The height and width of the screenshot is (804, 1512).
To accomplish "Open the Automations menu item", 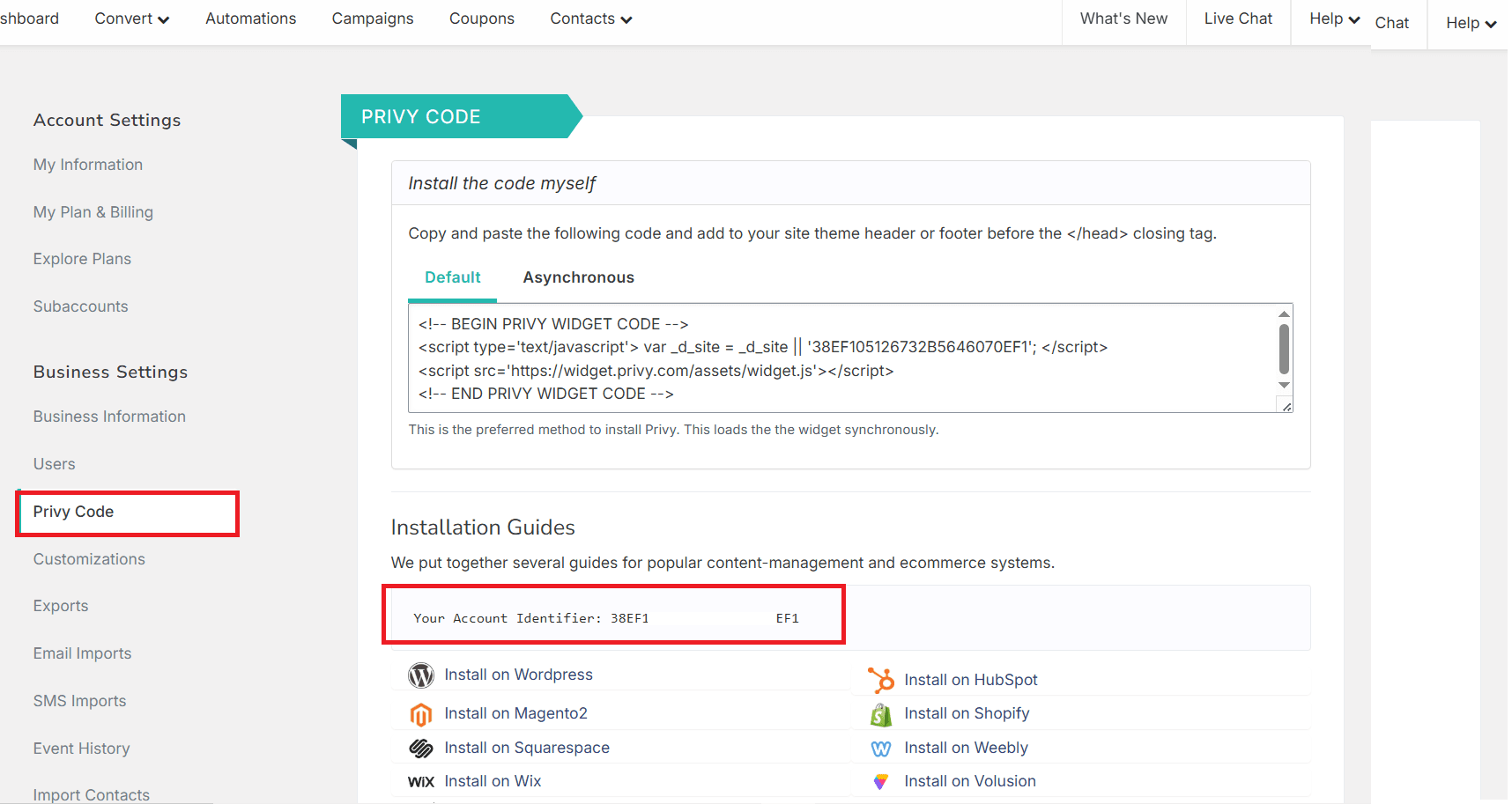I will pos(250,18).
